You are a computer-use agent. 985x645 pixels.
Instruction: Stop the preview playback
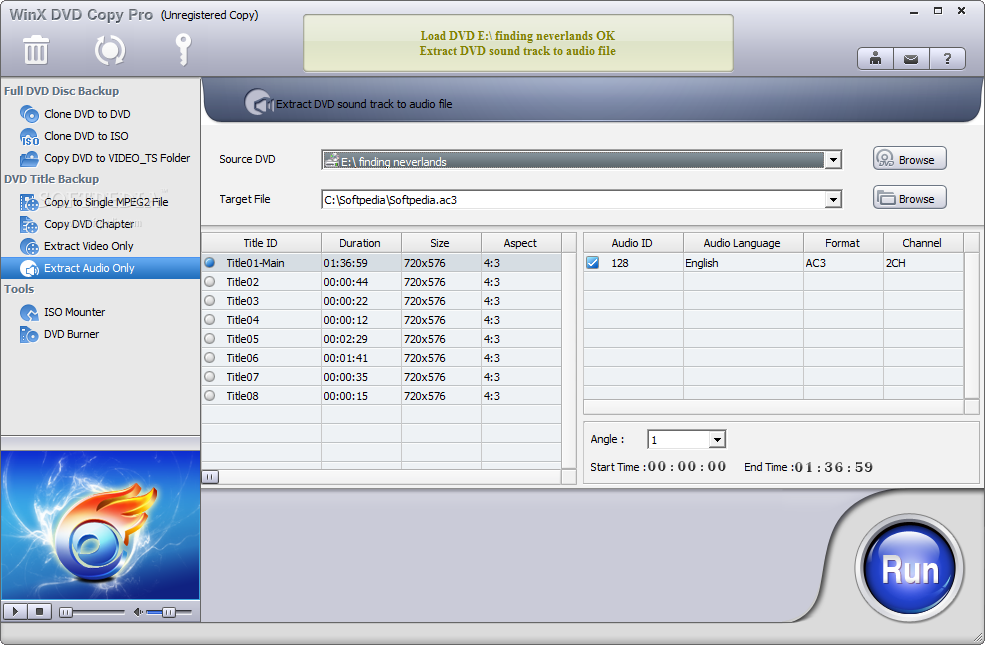(x=40, y=611)
